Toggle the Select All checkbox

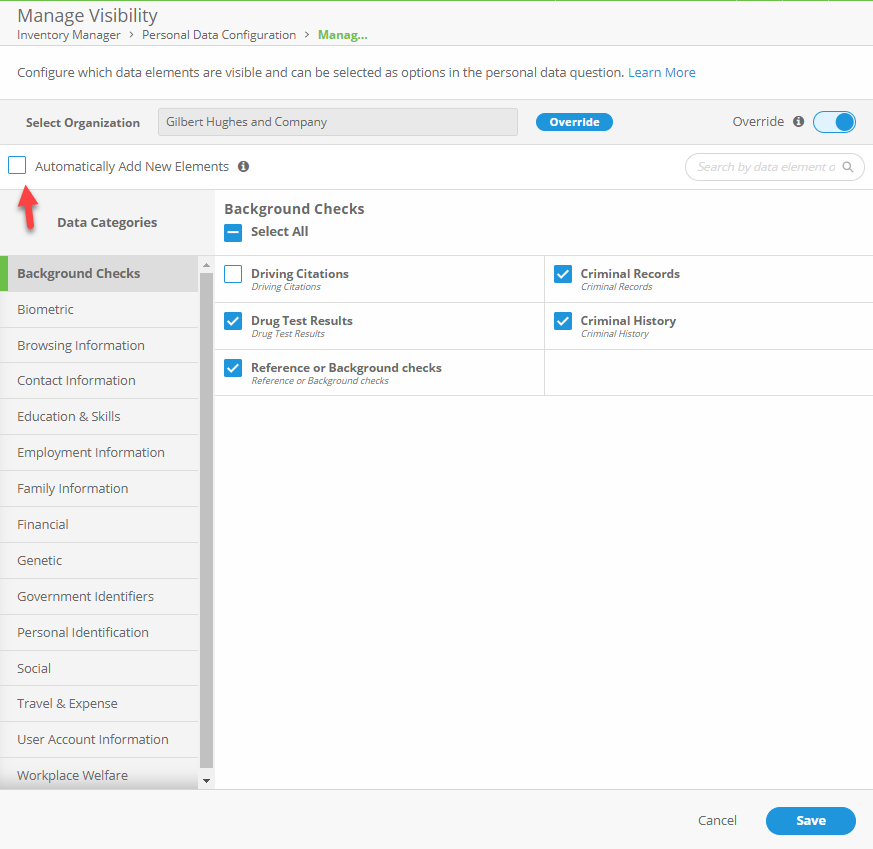(233, 232)
